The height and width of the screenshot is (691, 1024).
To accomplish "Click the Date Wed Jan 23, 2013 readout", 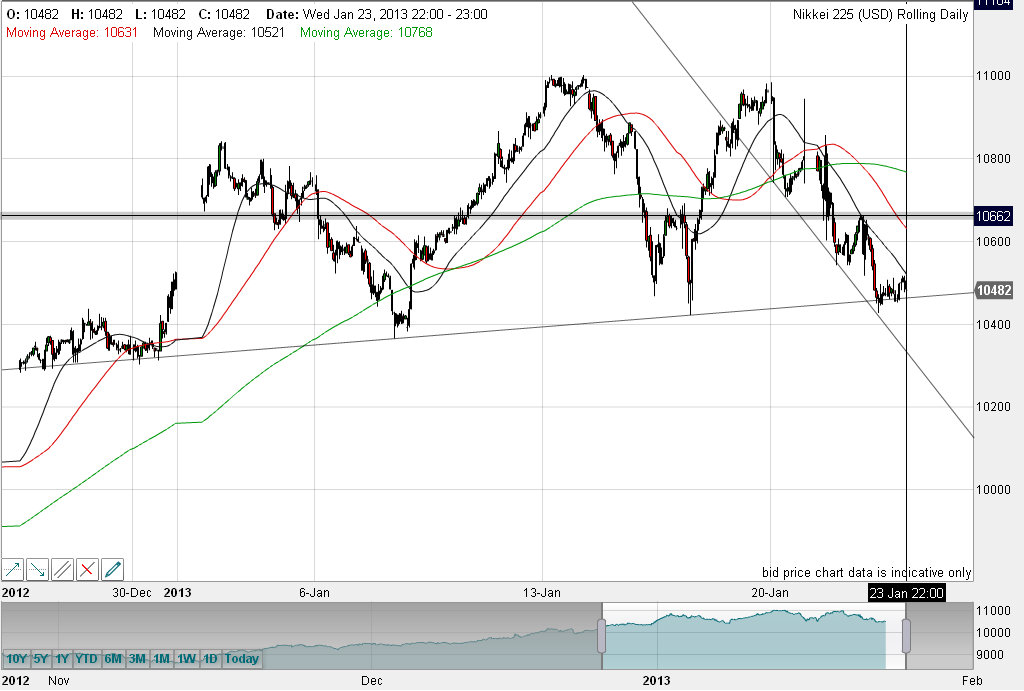I will 377,14.
